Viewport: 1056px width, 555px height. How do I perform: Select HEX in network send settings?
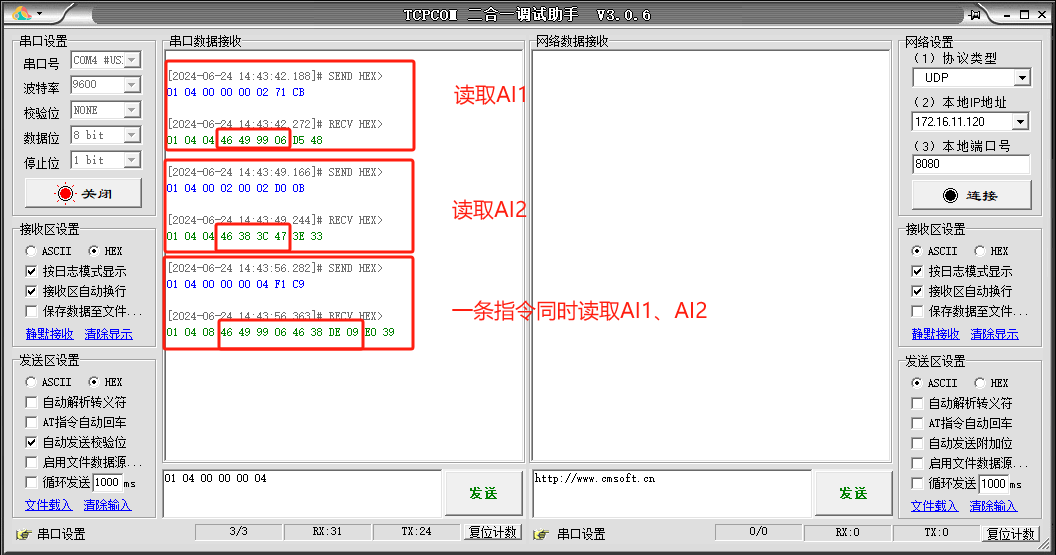click(992, 383)
